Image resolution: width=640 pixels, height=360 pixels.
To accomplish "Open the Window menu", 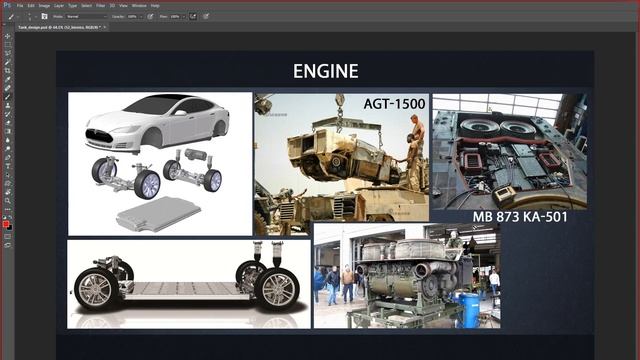I will 139,6.
